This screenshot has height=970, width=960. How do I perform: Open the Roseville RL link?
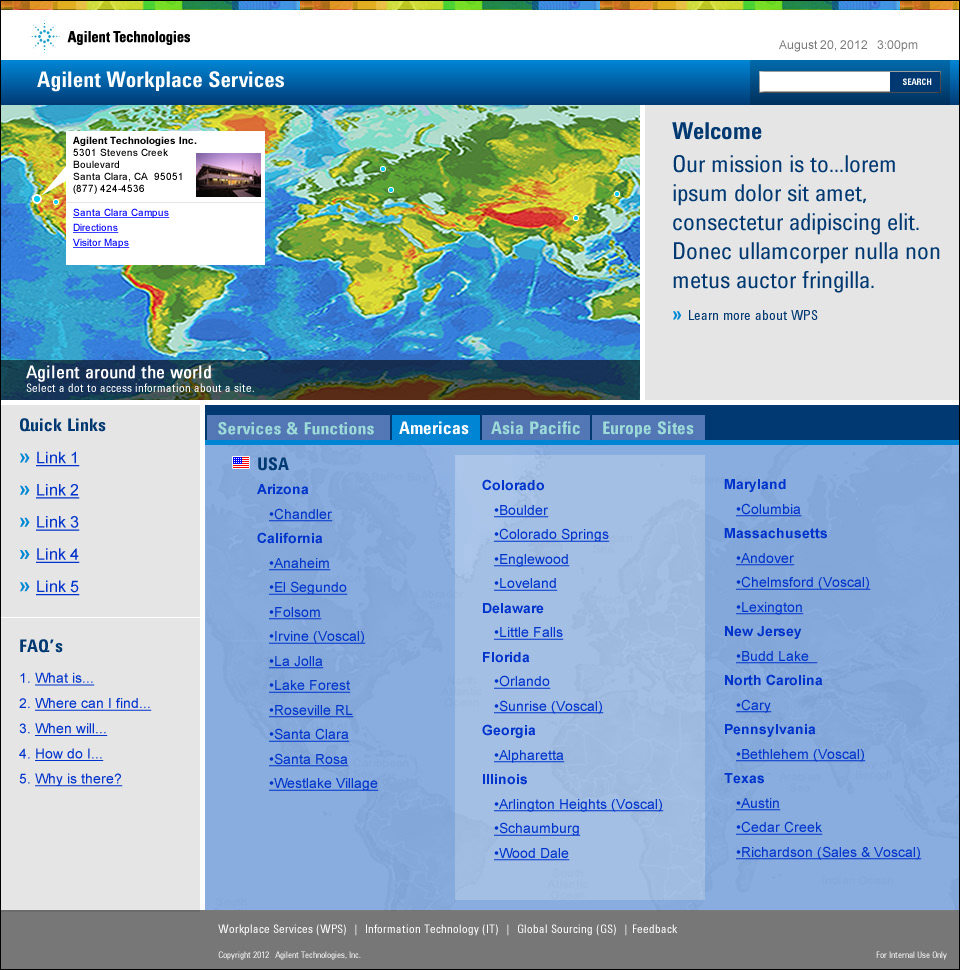(x=311, y=710)
